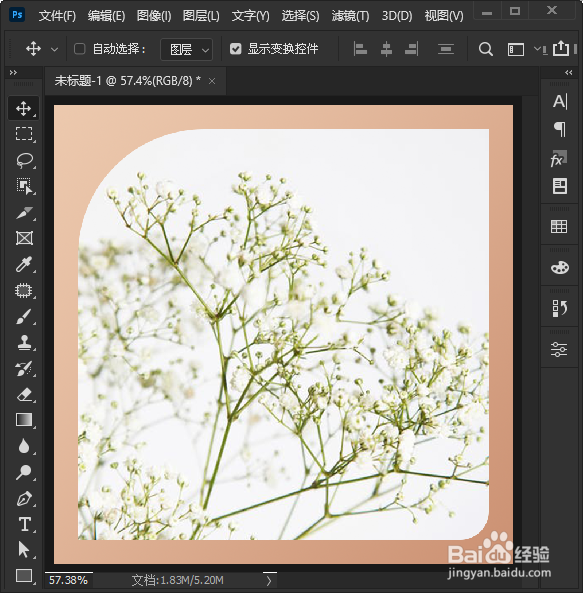The image size is (583, 593).
Task: Open the Swatches grid panel
Action: pyautogui.click(x=559, y=227)
